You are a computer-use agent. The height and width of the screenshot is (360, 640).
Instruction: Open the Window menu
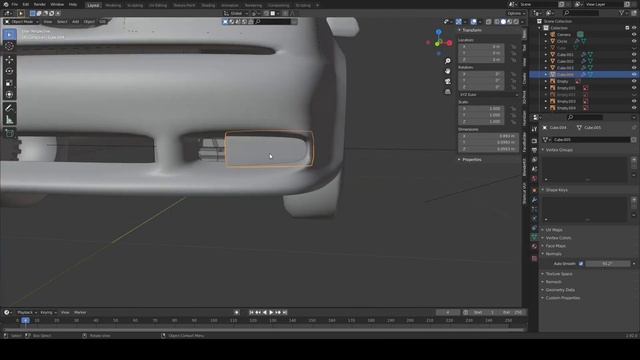[x=57, y=4]
